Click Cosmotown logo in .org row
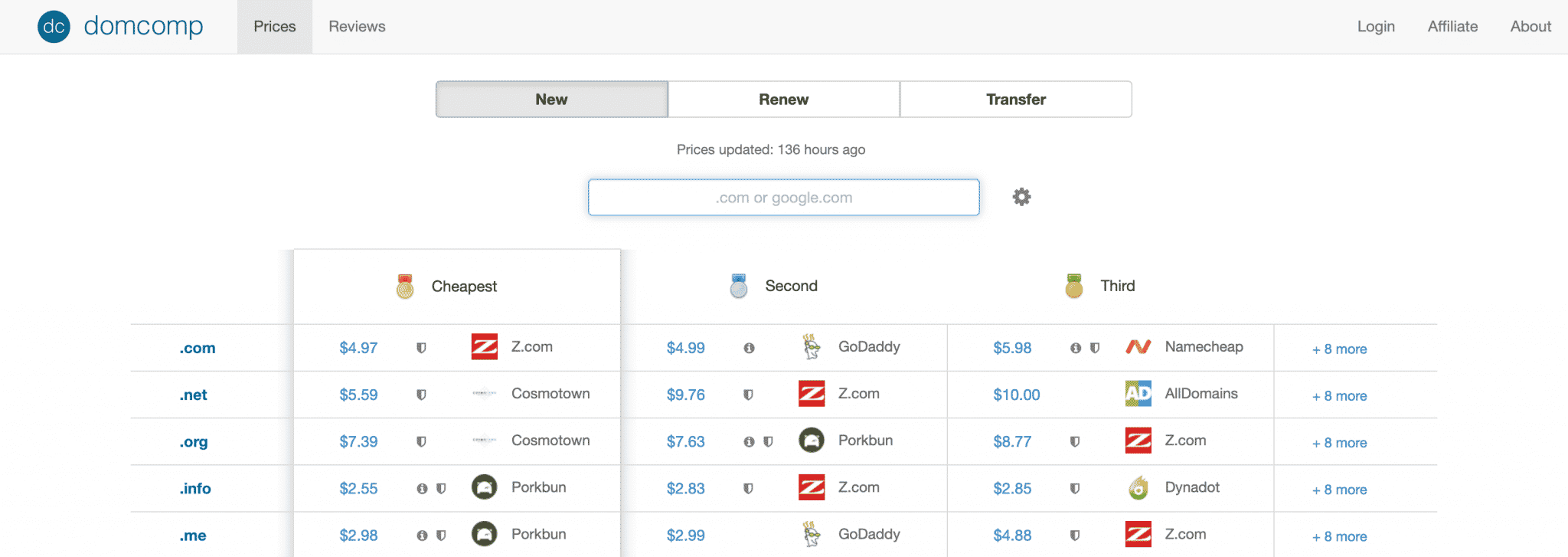 click(x=485, y=441)
